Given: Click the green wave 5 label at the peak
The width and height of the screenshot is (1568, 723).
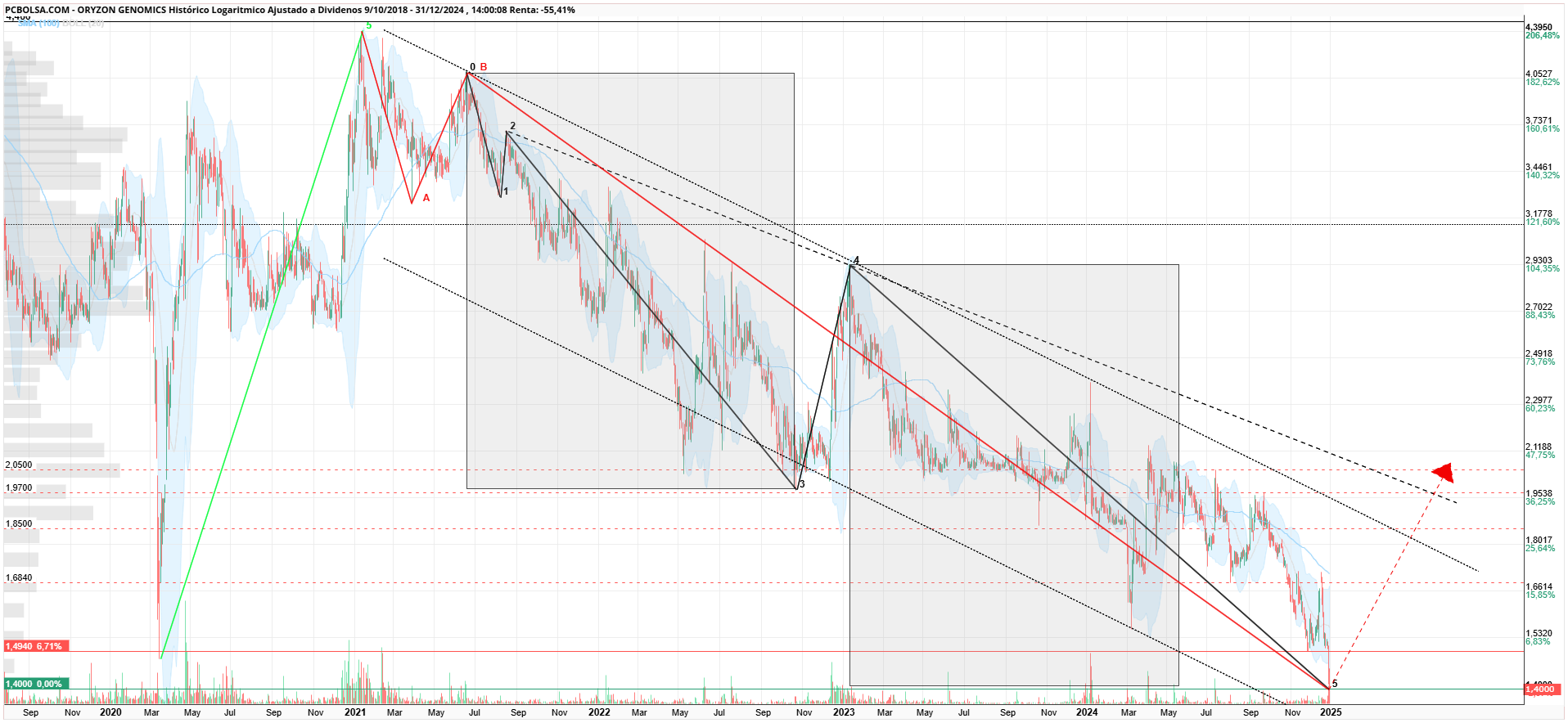Looking at the screenshot, I should (x=368, y=26).
